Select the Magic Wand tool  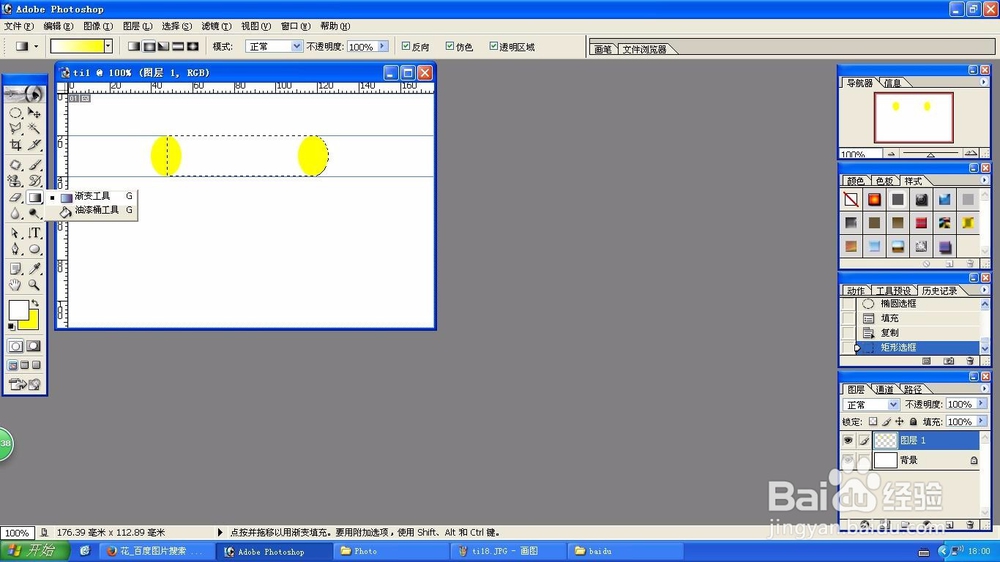click(34, 129)
